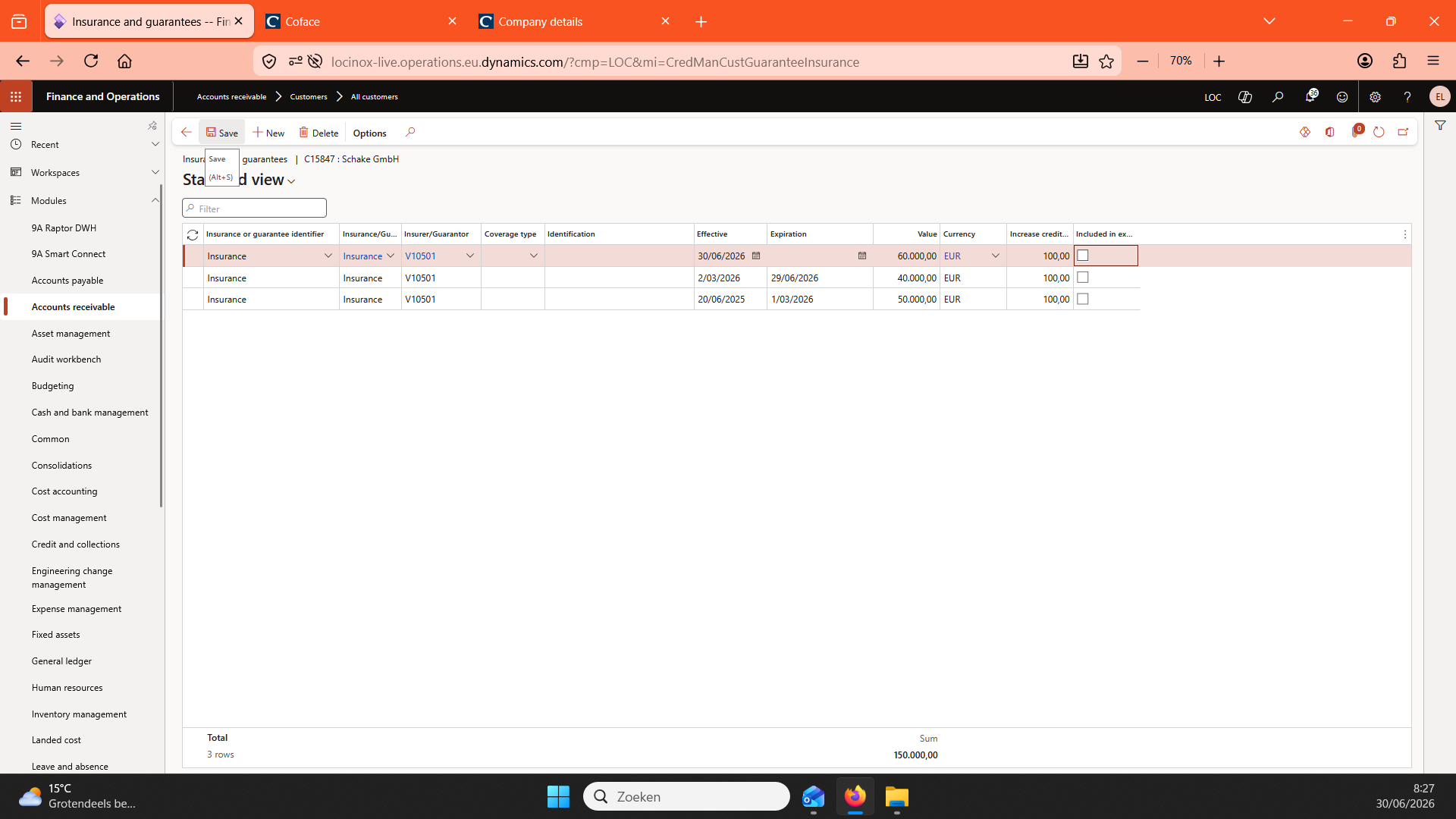Open the filter pane funnel icon
The width and height of the screenshot is (1456, 819).
(1440, 126)
